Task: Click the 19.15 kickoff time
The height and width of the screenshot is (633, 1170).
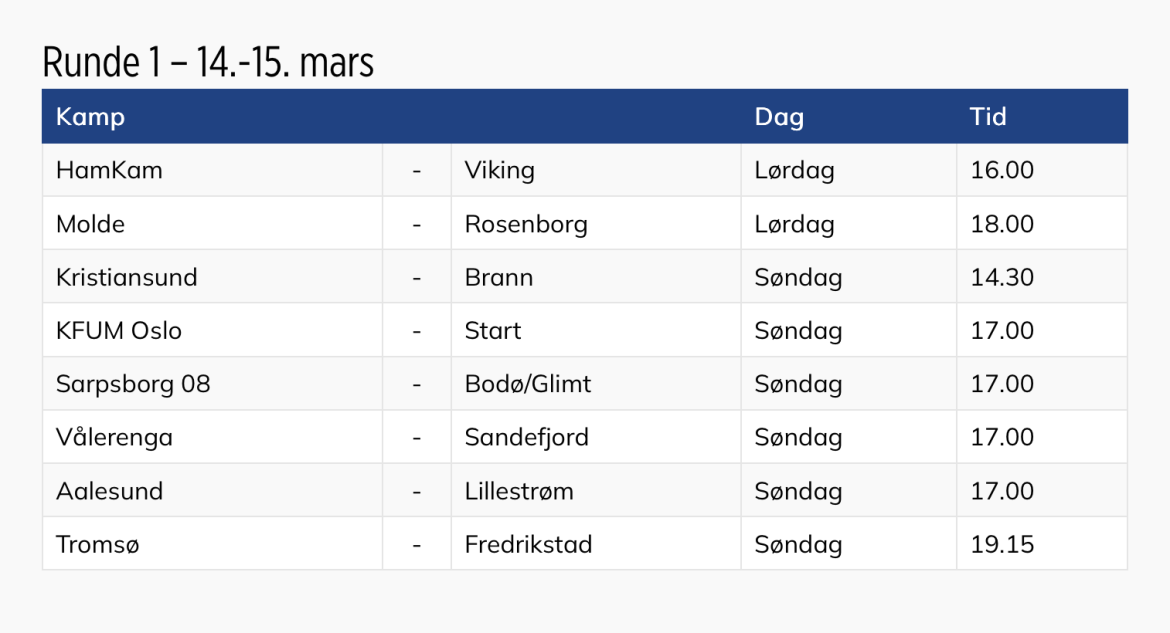Action: coord(1002,544)
